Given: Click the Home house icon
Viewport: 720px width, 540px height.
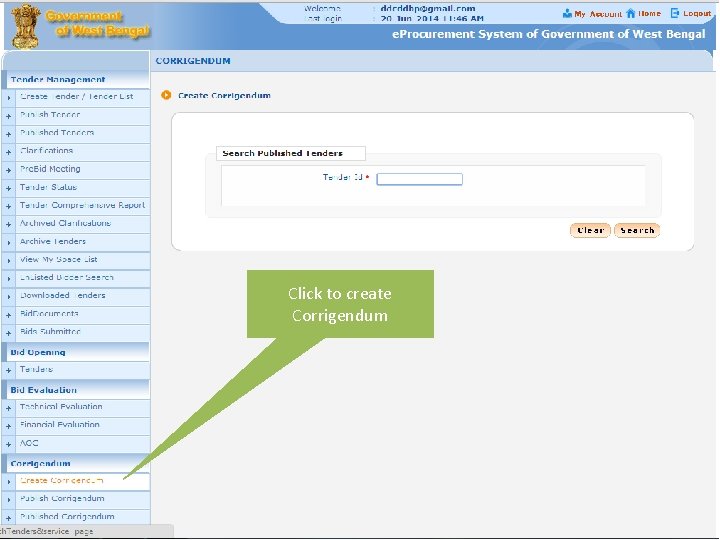Looking at the screenshot, I should (631, 14).
